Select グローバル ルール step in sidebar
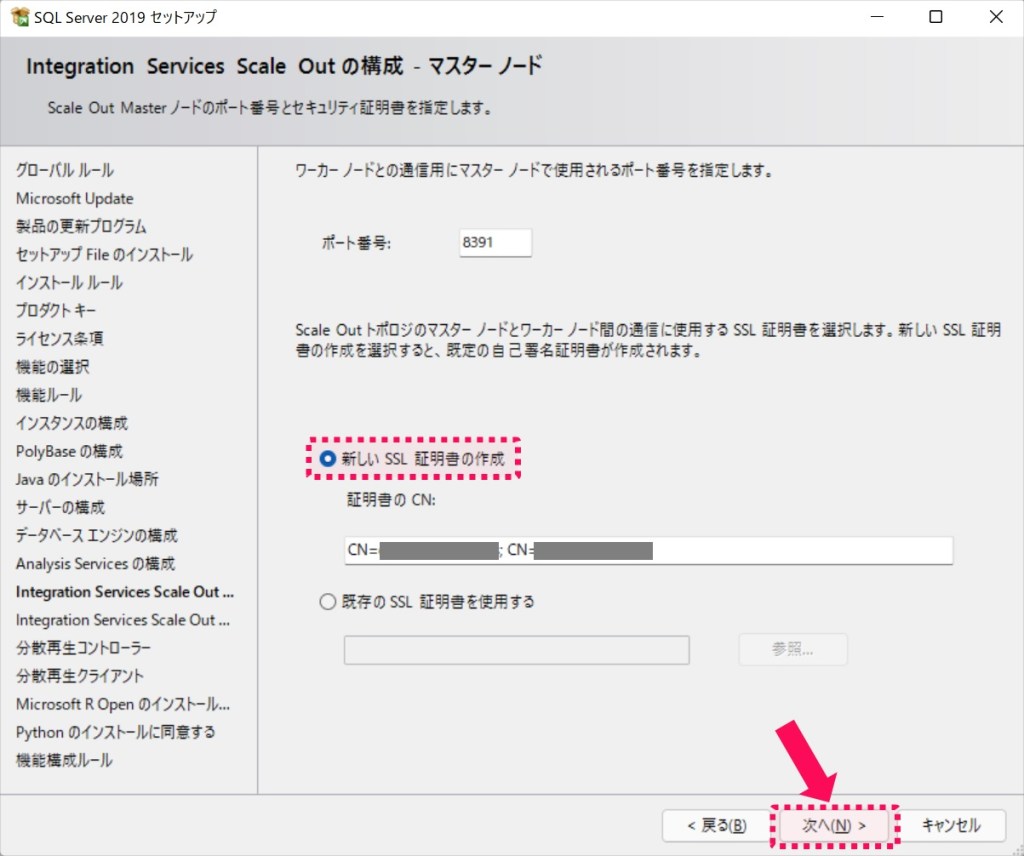 [65, 170]
